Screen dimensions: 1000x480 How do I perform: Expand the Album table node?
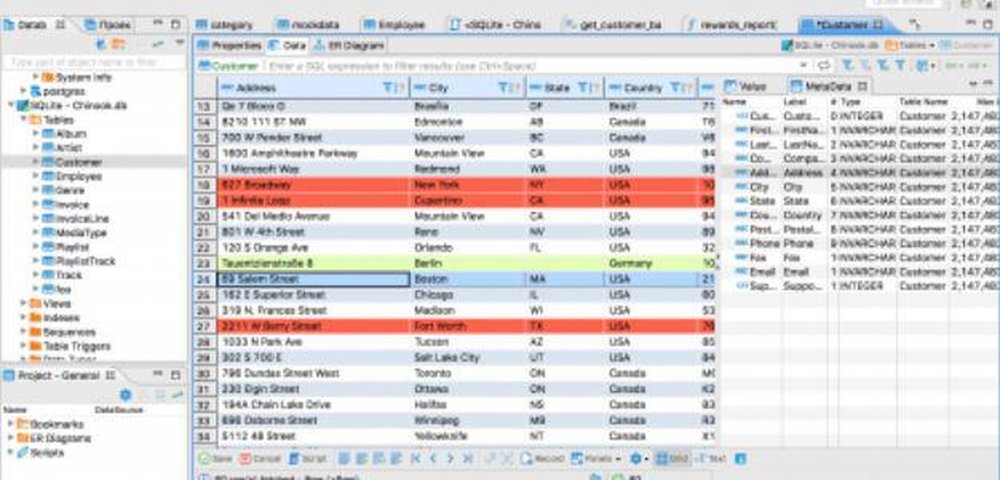tap(36, 134)
